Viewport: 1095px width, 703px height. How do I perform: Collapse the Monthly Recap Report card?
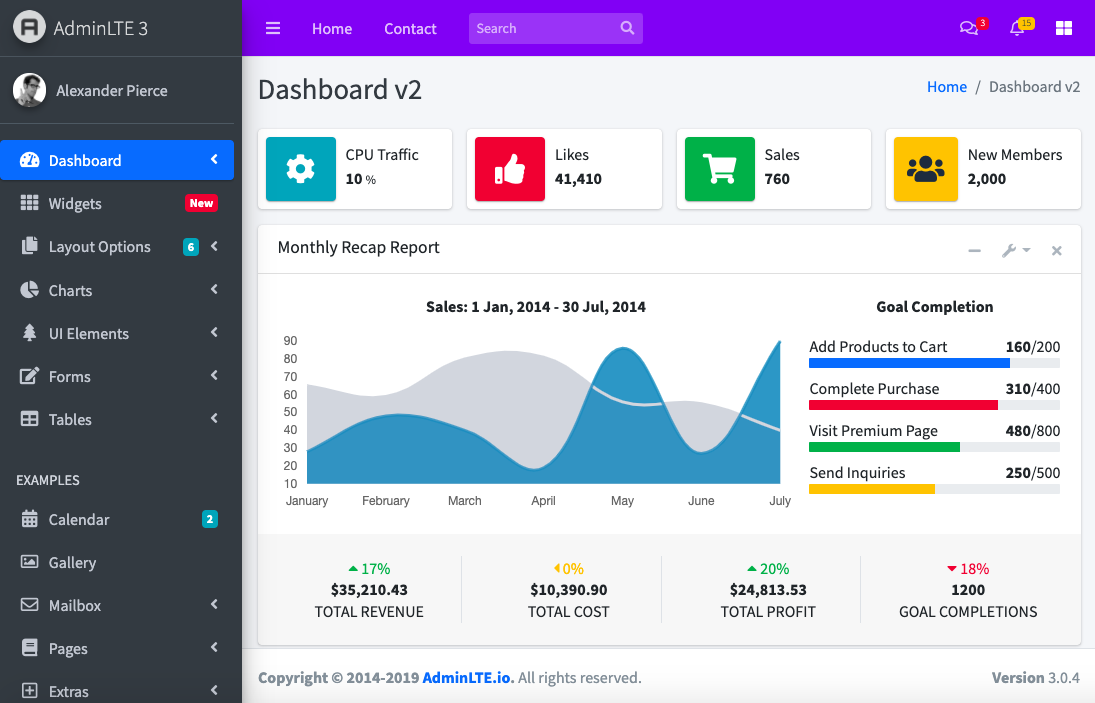tap(974, 250)
